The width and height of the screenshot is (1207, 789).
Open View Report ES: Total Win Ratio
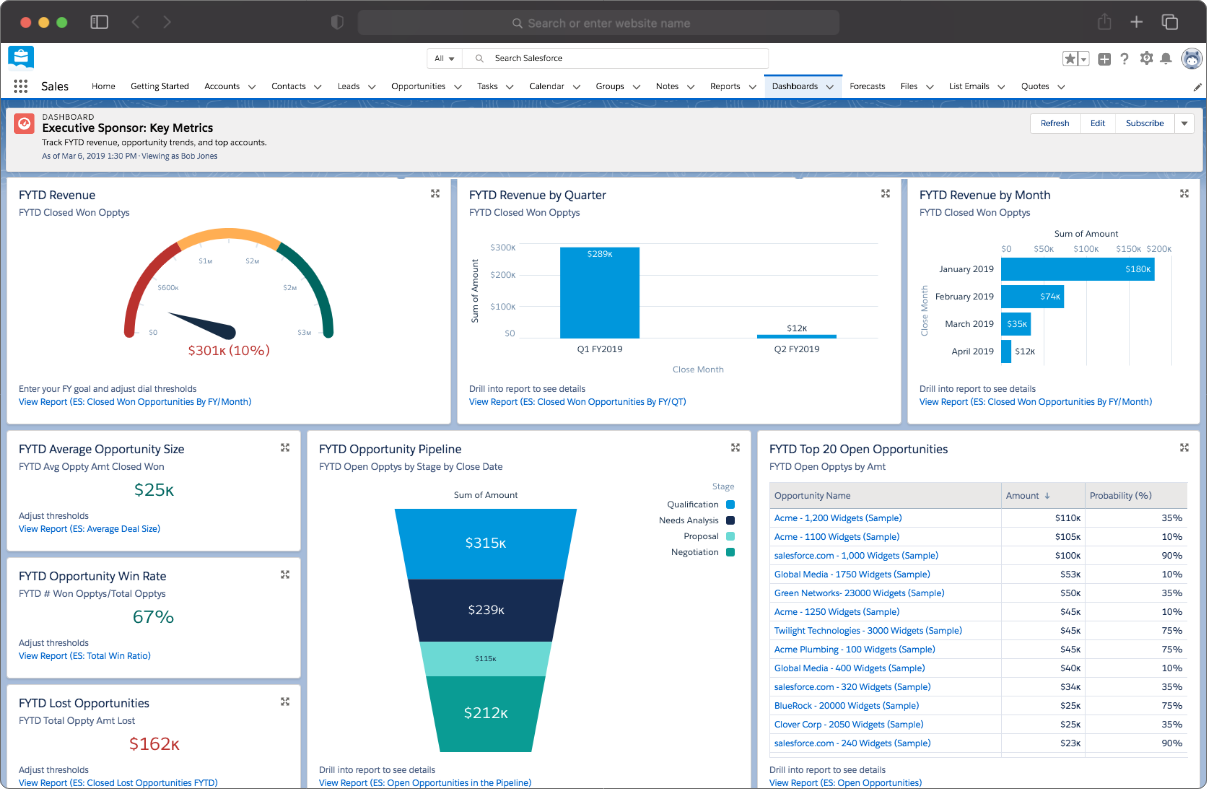[x=87, y=656]
